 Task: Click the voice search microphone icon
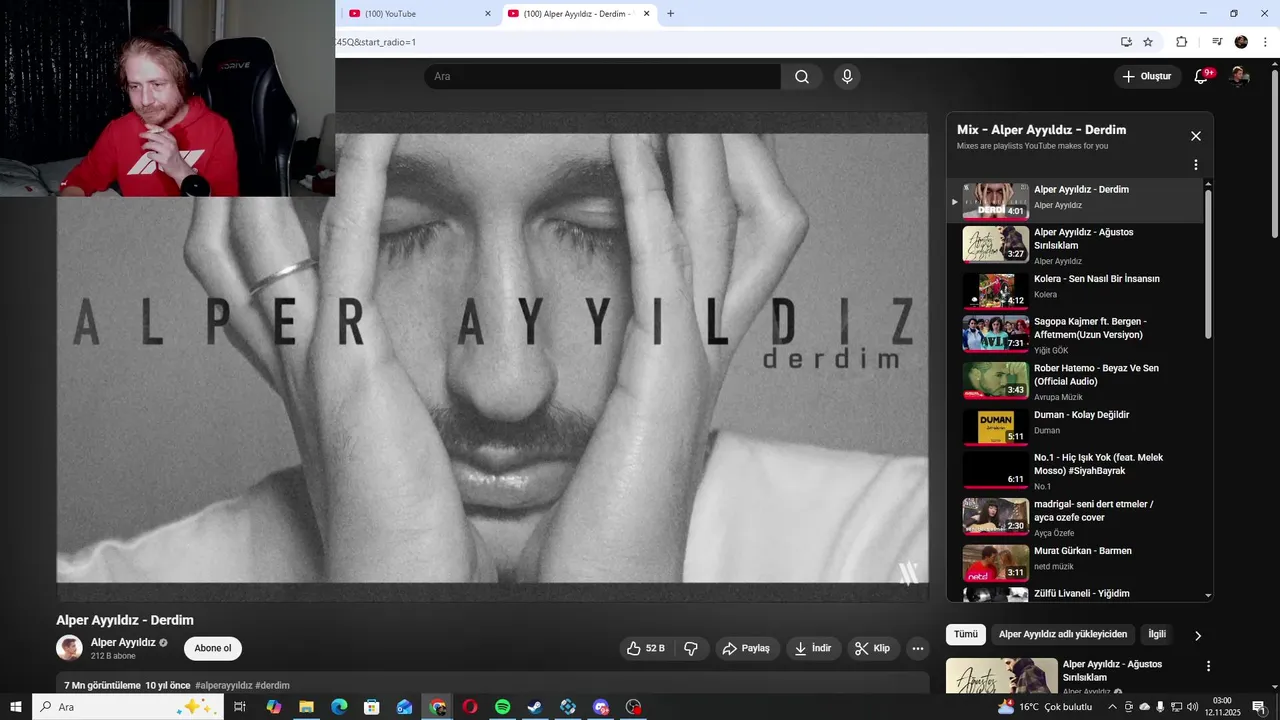pyautogui.click(x=847, y=77)
